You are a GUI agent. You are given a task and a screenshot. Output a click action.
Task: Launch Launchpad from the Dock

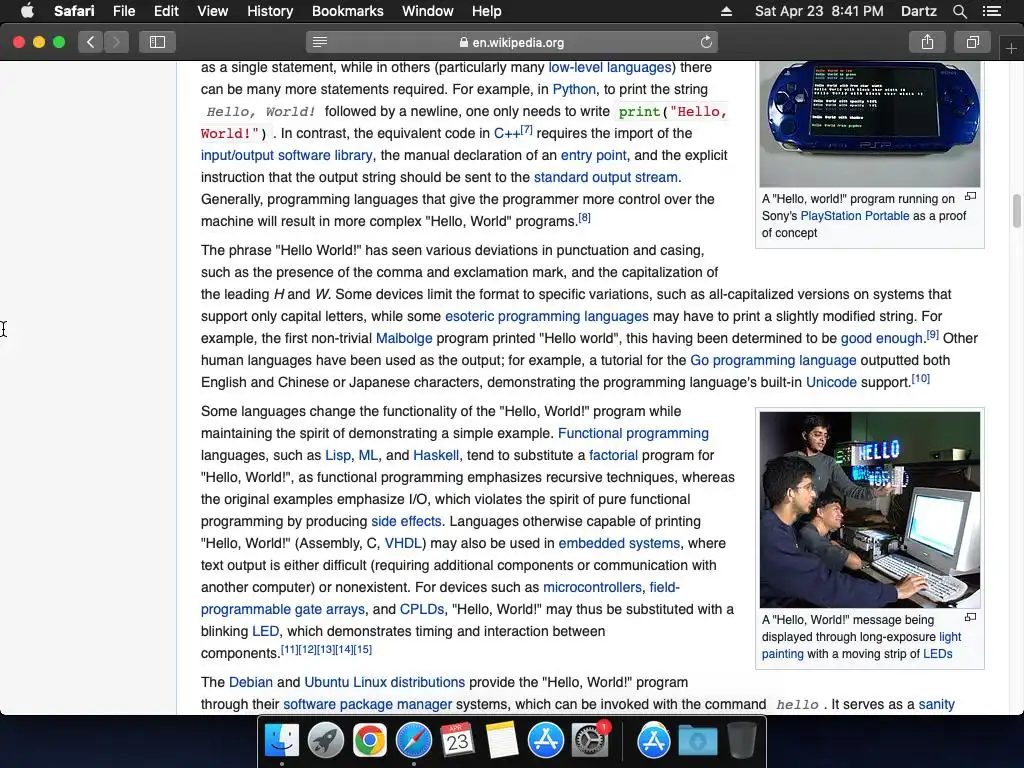pyautogui.click(x=326, y=741)
